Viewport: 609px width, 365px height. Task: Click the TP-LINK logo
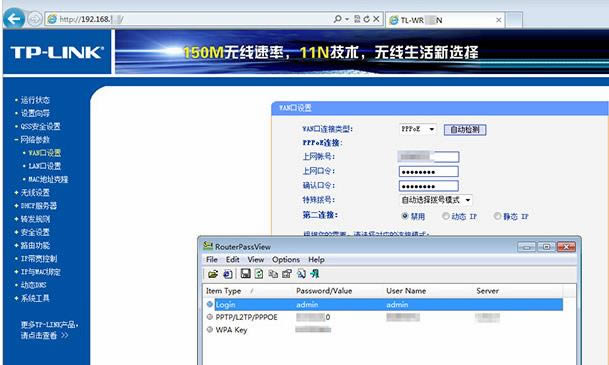[57, 52]
